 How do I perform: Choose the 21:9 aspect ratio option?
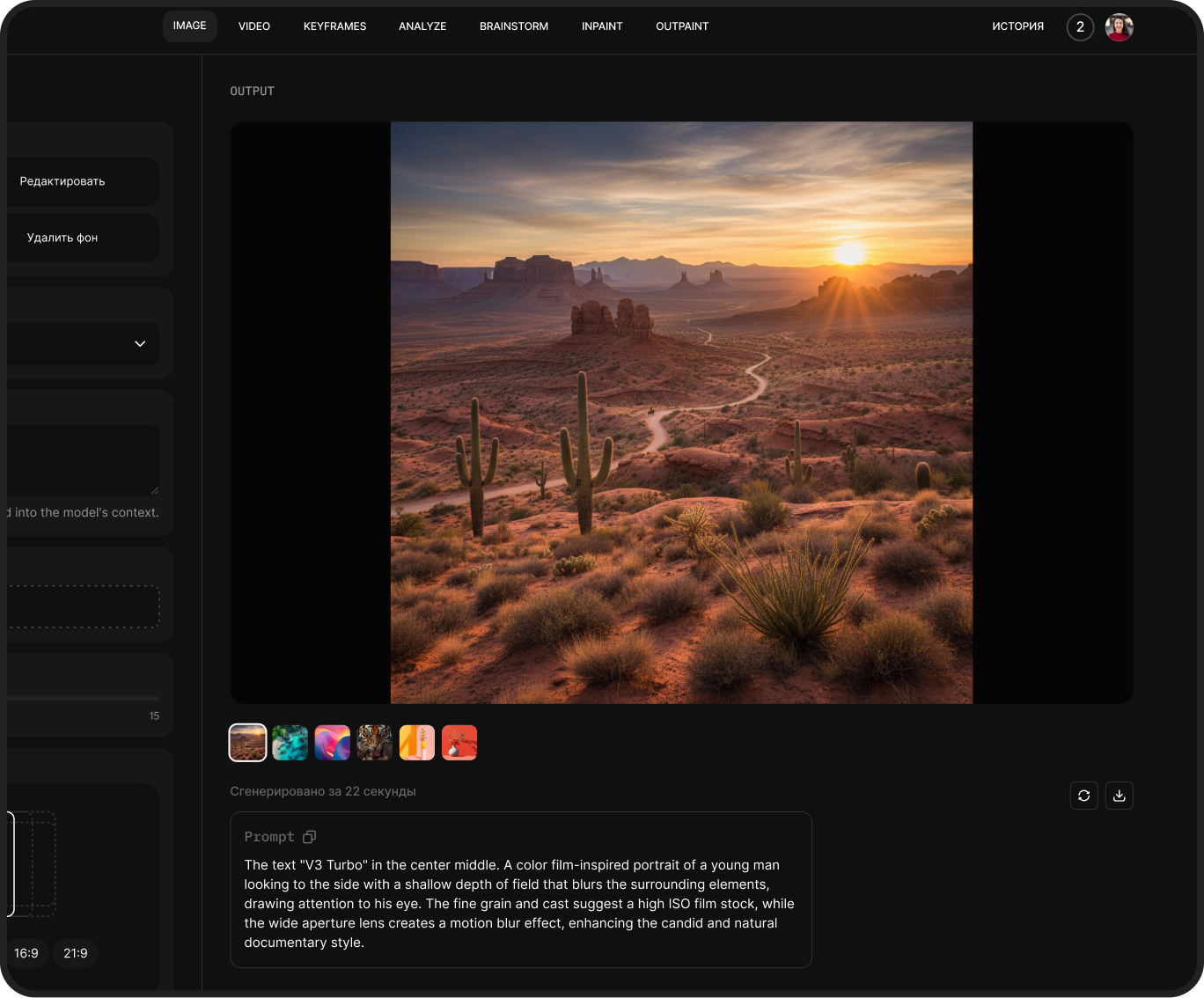(76, 953)
